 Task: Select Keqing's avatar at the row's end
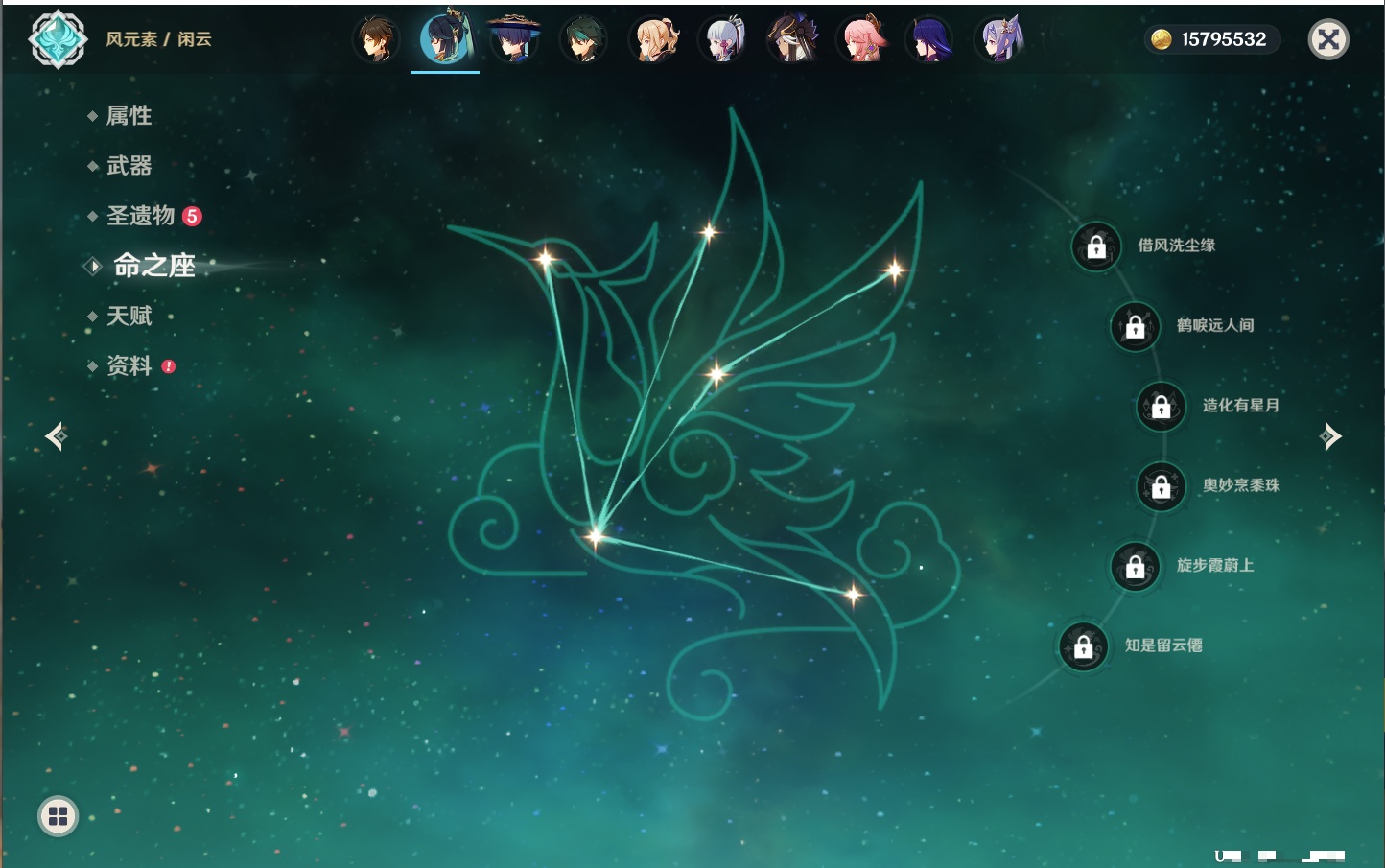click(999, 40)
